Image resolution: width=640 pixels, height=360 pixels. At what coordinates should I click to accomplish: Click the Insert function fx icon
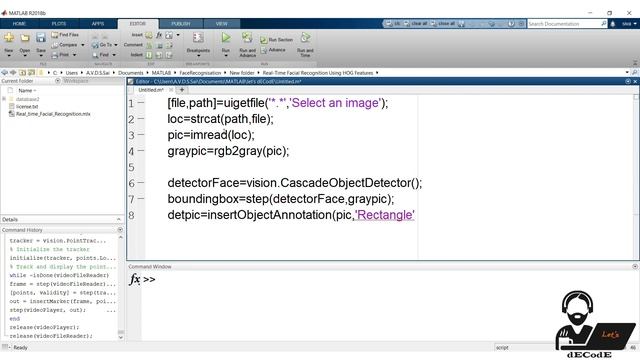point(159,35)
